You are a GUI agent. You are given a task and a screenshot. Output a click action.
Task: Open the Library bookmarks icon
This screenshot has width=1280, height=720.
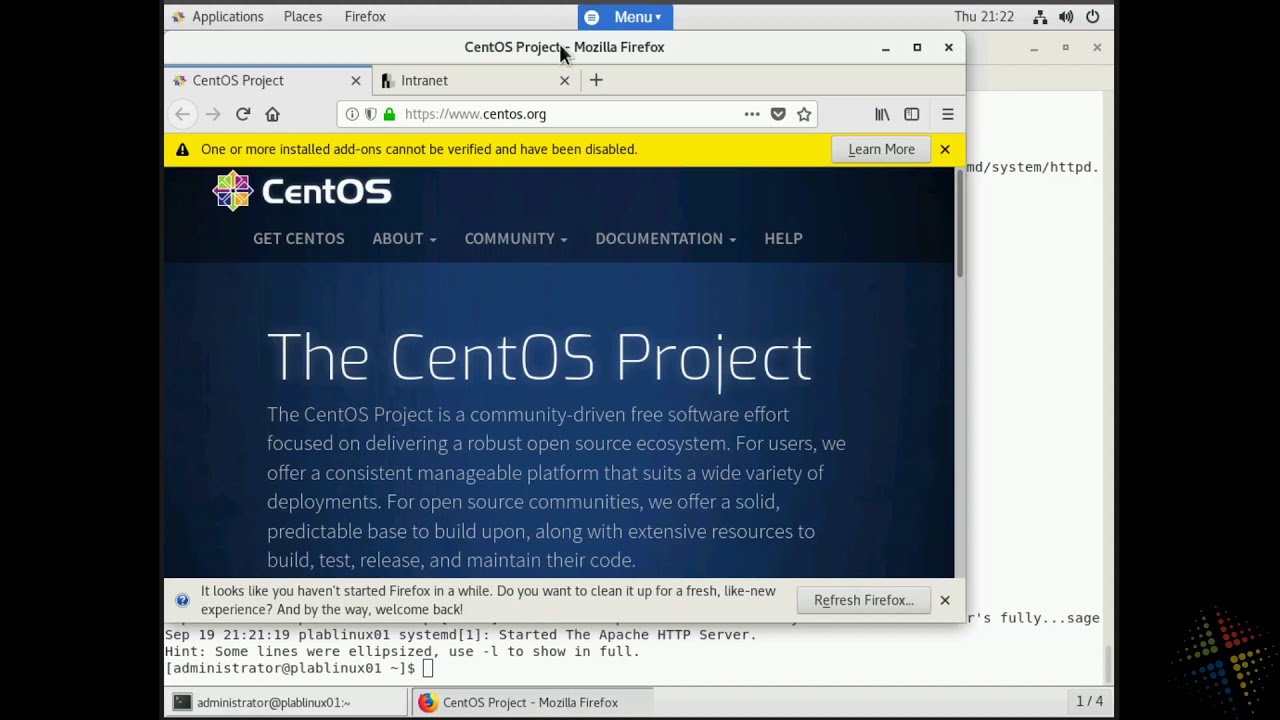pos(882,114)
